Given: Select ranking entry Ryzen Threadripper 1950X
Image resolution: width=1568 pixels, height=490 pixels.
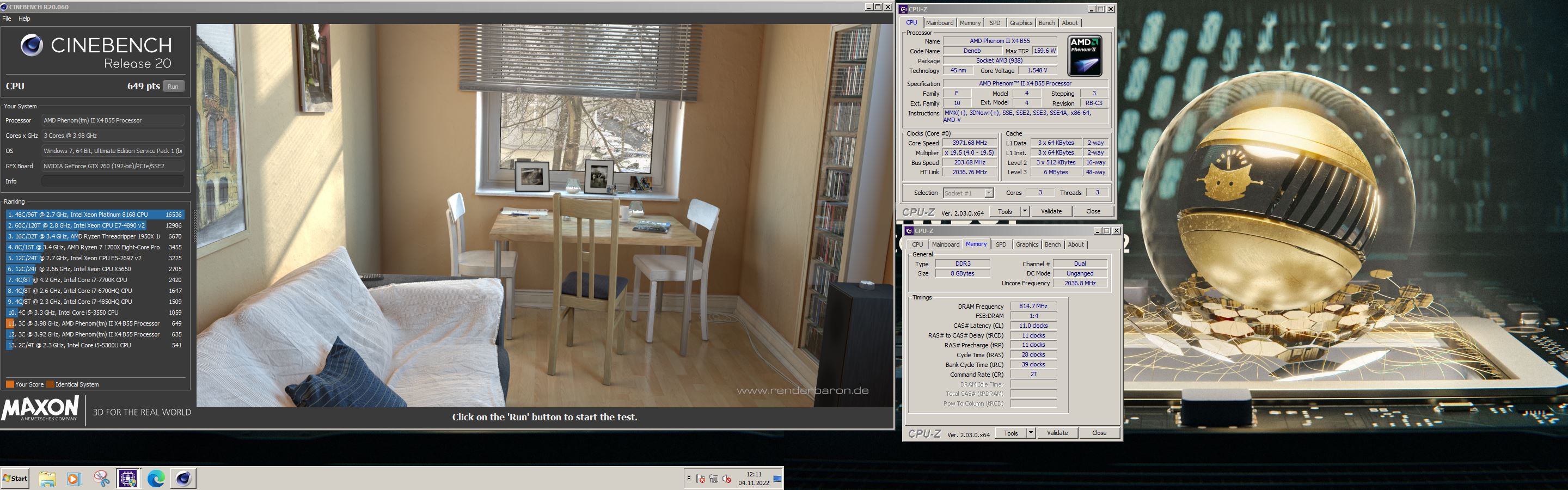Looking at the screenshot, I should (95, 237).
